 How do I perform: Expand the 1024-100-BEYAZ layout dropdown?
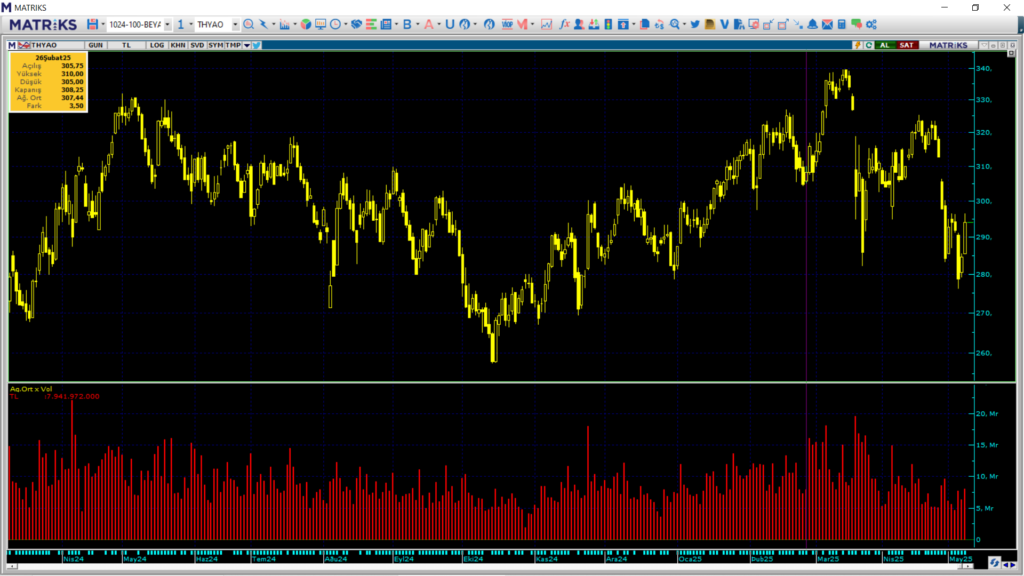[167, 24]
